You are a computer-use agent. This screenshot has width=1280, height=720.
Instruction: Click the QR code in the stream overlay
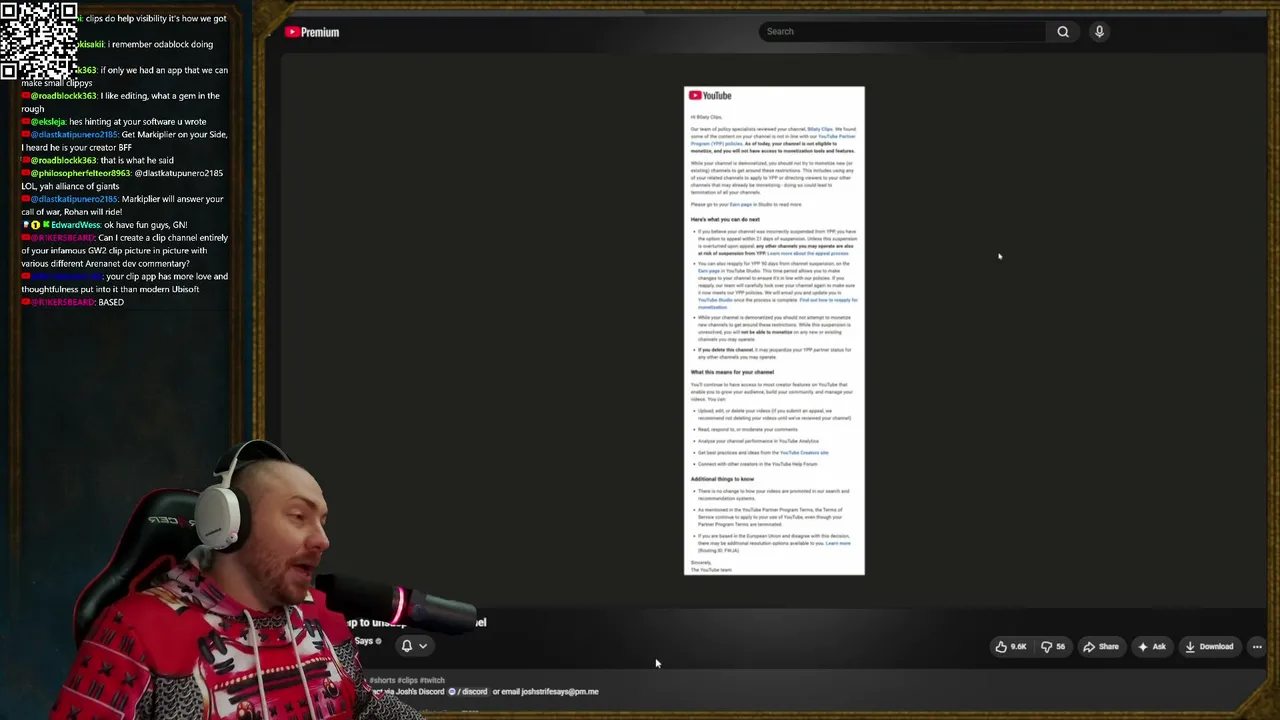[x=40, y=40]
